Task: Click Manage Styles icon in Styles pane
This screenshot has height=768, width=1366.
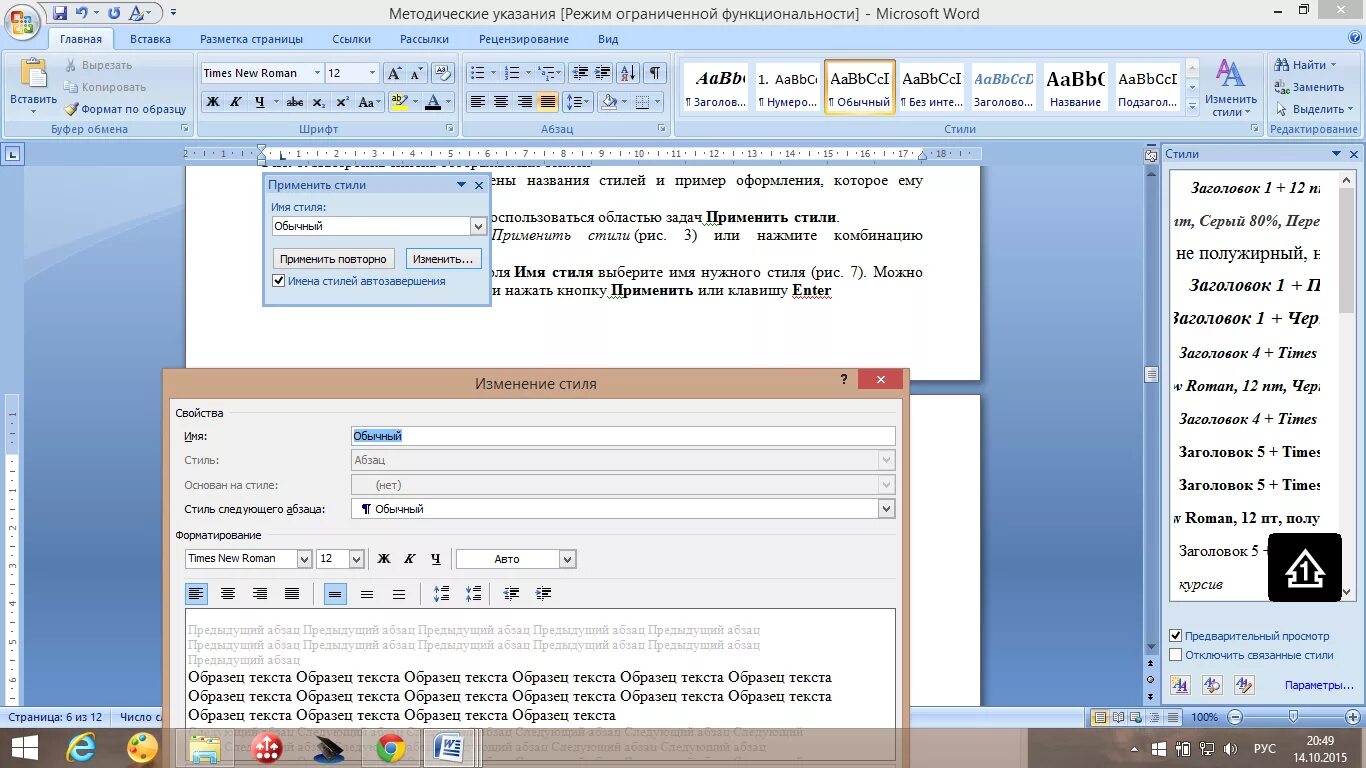Action: [x=1244, y=685]
